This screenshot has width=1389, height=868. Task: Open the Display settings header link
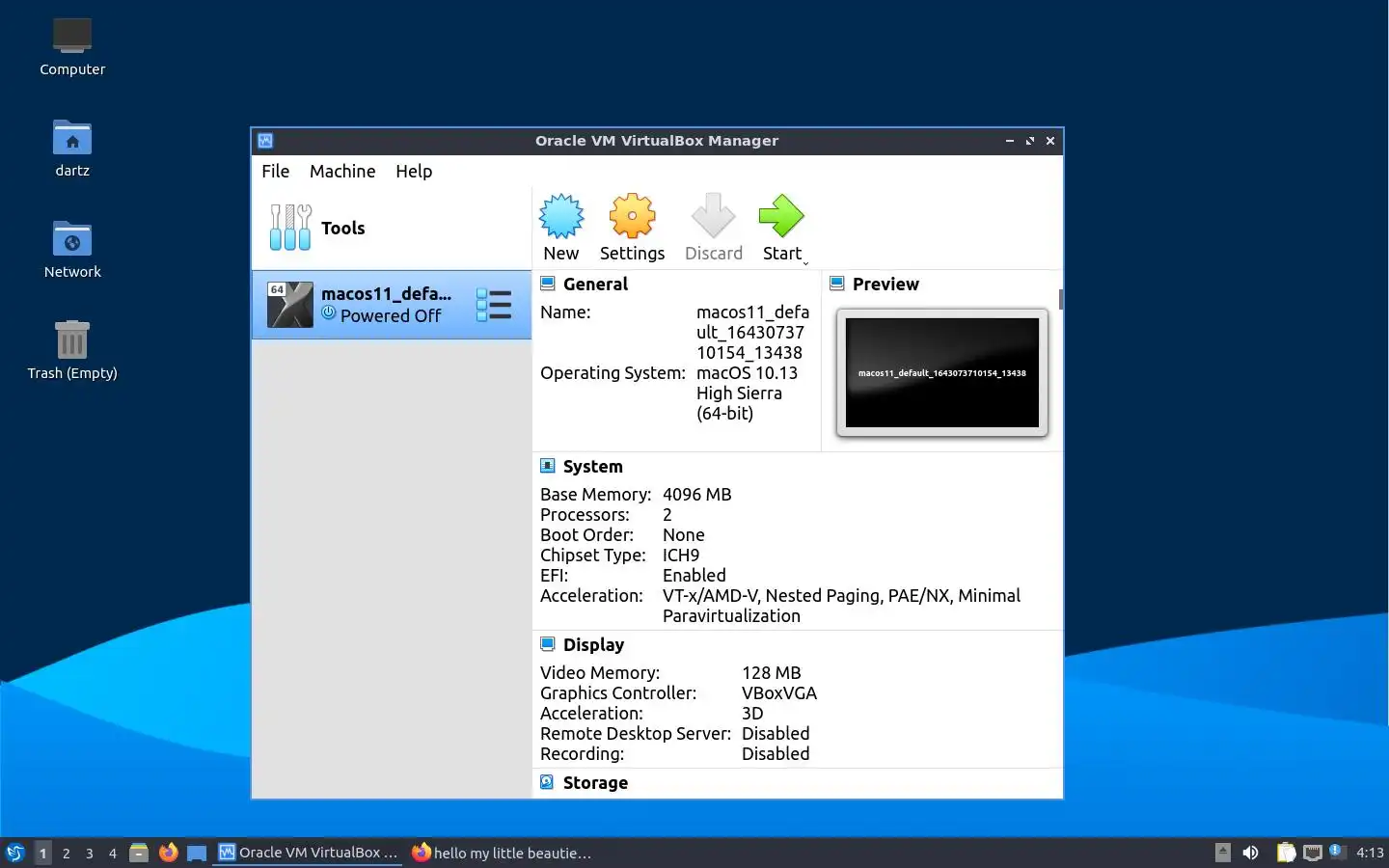click(x=593, y=645)
